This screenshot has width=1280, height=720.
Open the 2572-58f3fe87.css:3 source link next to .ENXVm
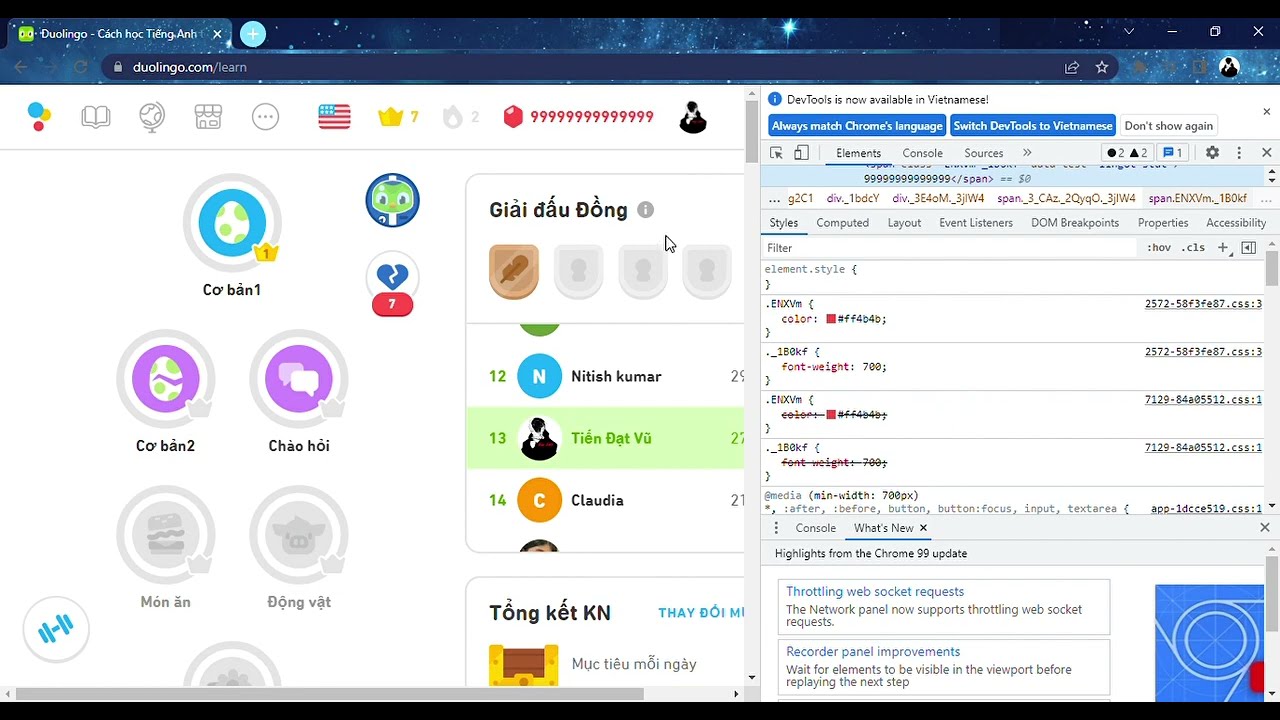coord(1203,304)
